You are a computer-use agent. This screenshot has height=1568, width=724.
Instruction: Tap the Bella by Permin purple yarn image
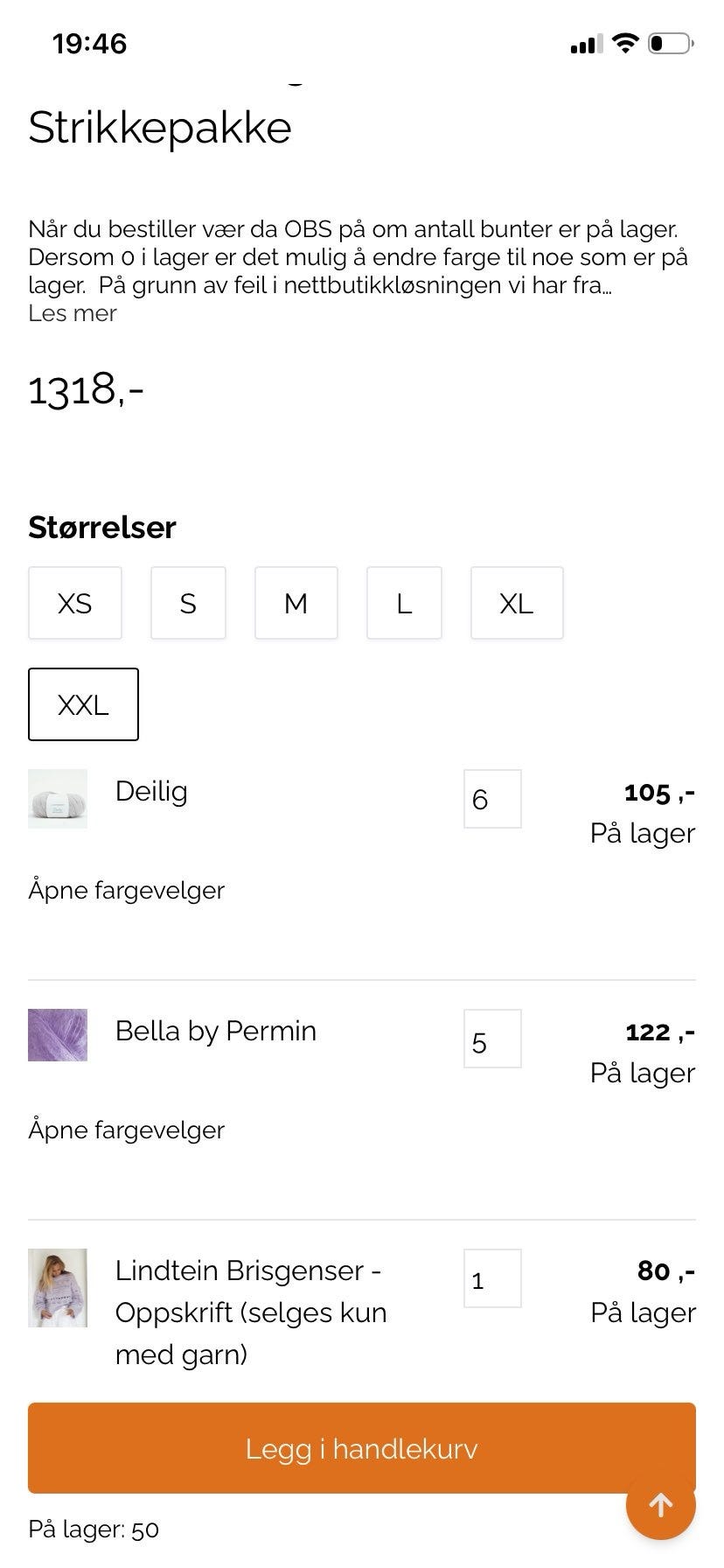[58, 1035]
